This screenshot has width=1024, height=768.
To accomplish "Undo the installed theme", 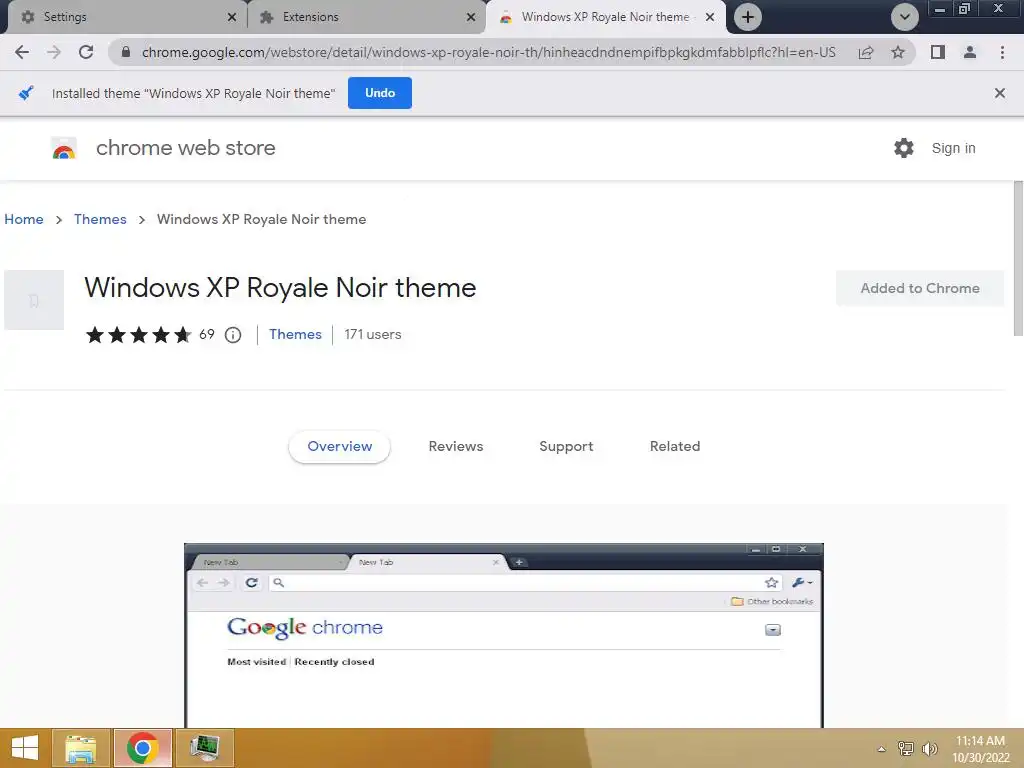I will pos(379,93).
